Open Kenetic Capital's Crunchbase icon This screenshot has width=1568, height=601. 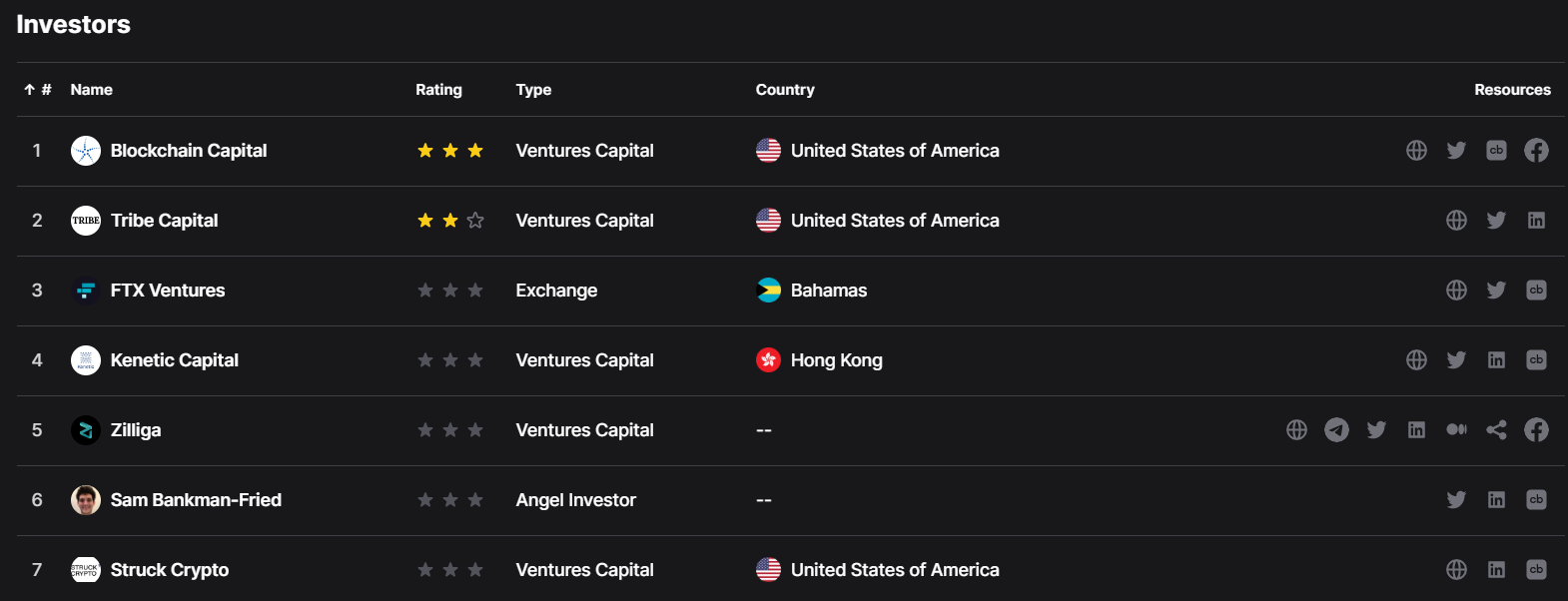[1536, 360]
